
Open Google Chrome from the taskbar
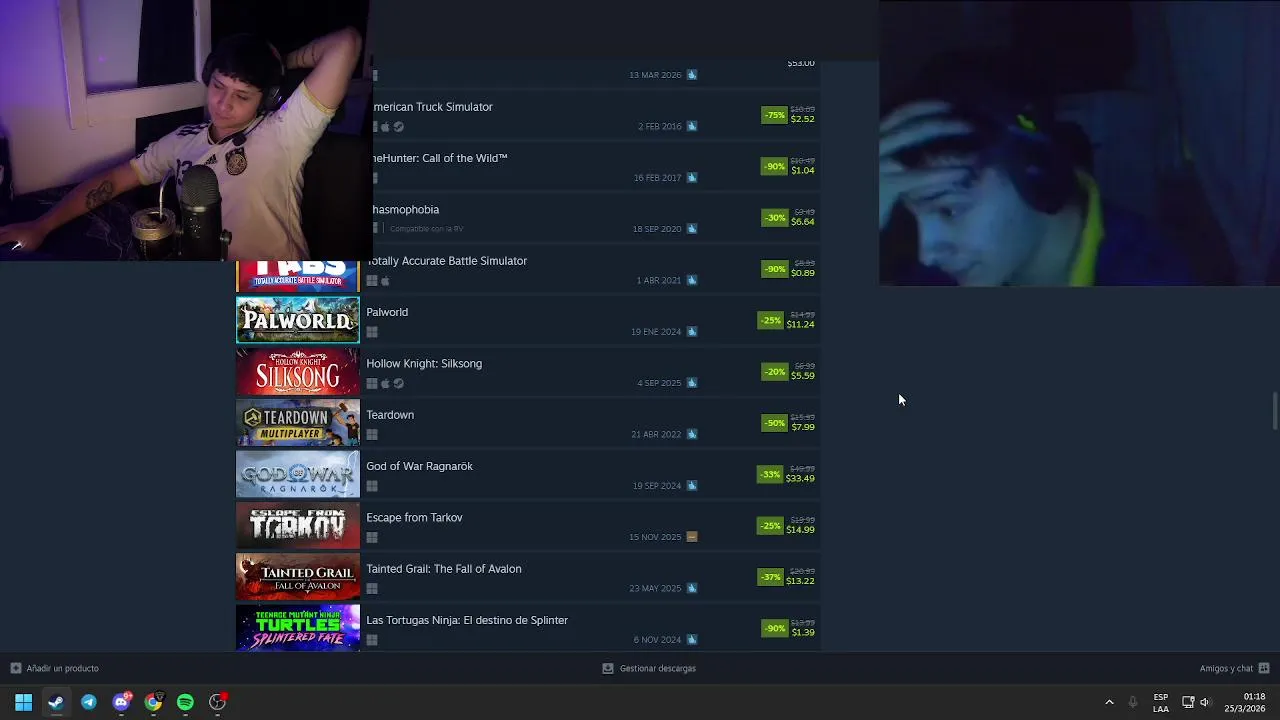point(153,702)
